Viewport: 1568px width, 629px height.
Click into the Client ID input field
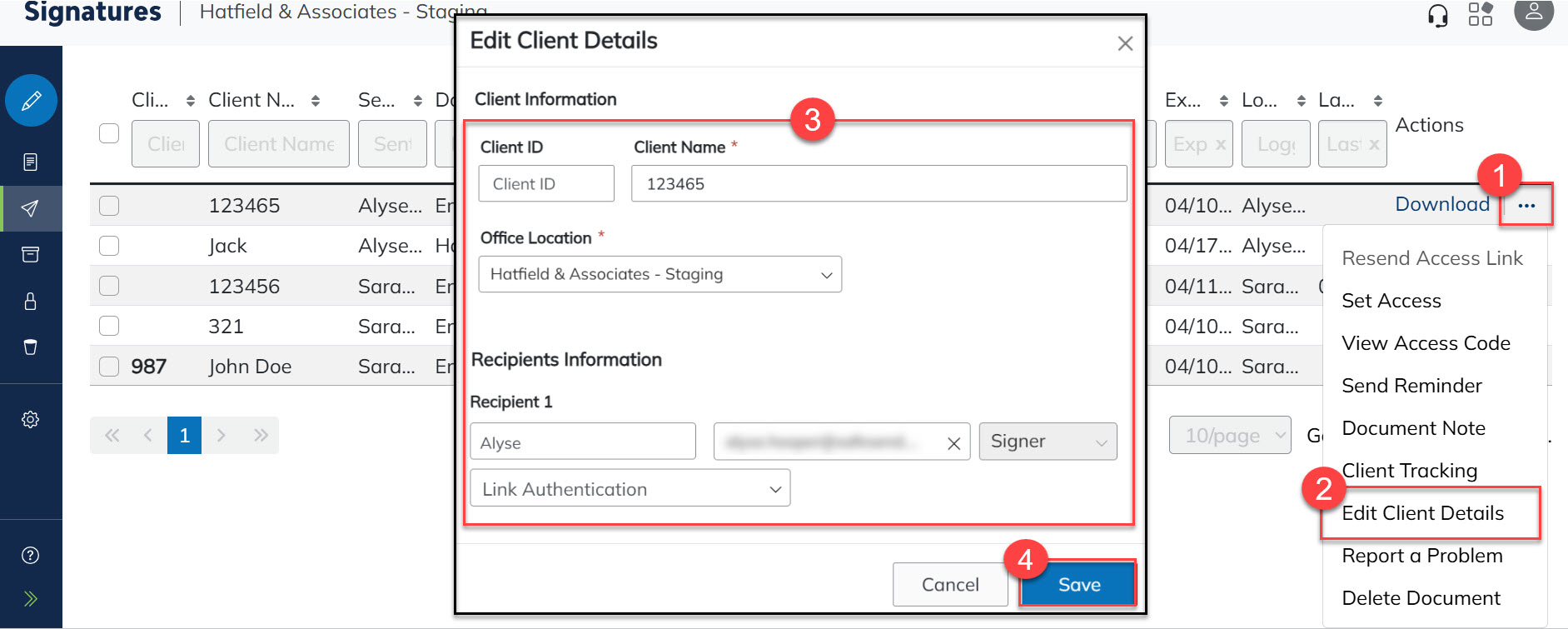pyautogui.click(x=545, y=184)
